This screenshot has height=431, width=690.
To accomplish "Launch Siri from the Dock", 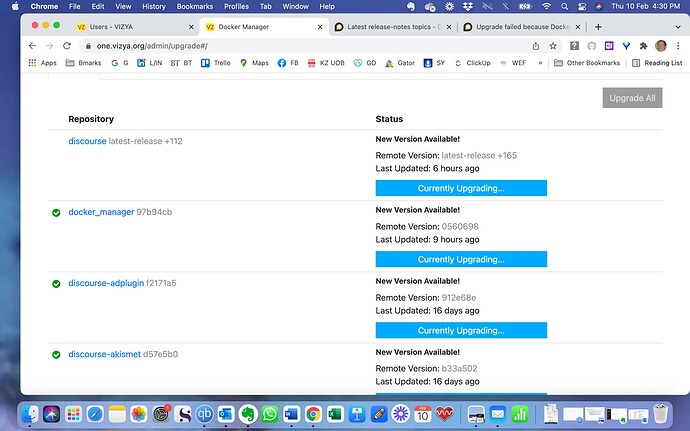I will (51, 414).
